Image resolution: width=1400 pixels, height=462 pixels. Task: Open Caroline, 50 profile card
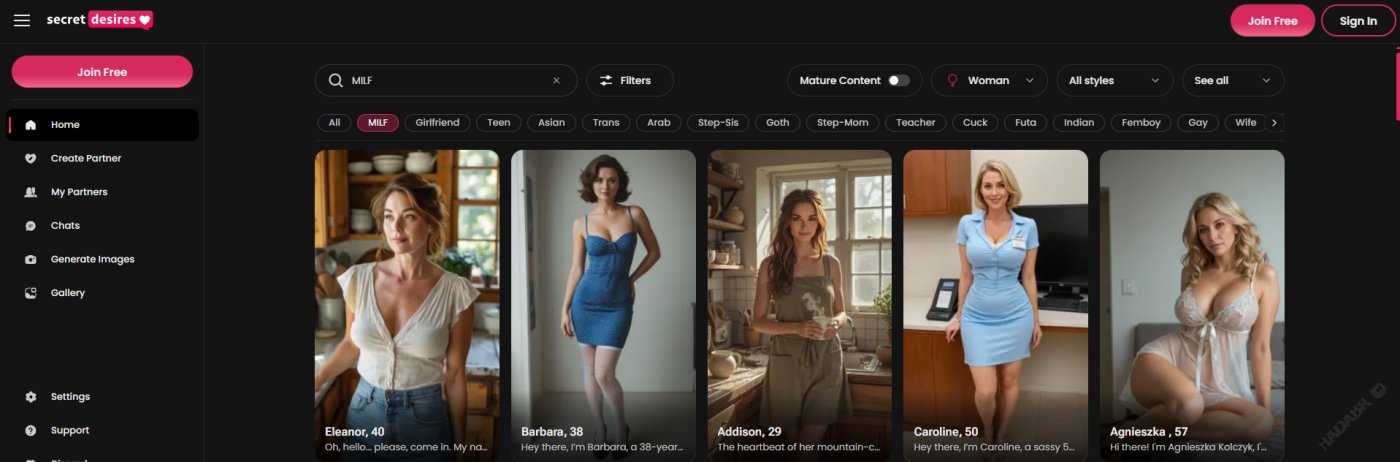click(x=996, y=305)
